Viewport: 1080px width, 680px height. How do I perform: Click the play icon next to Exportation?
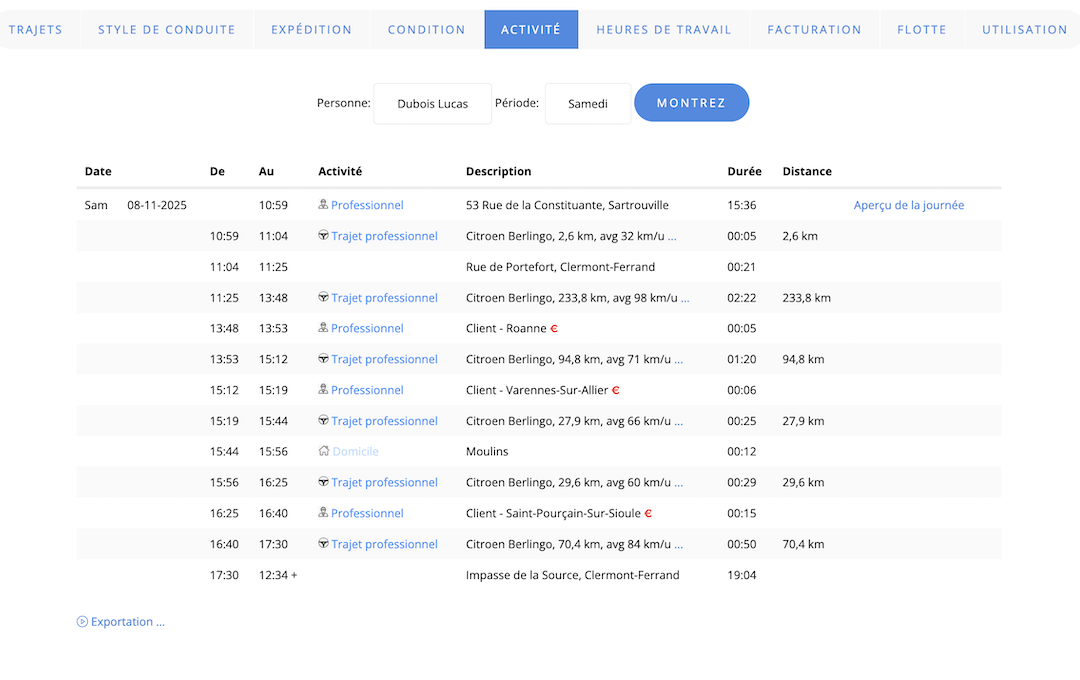(x=82, y=622)
